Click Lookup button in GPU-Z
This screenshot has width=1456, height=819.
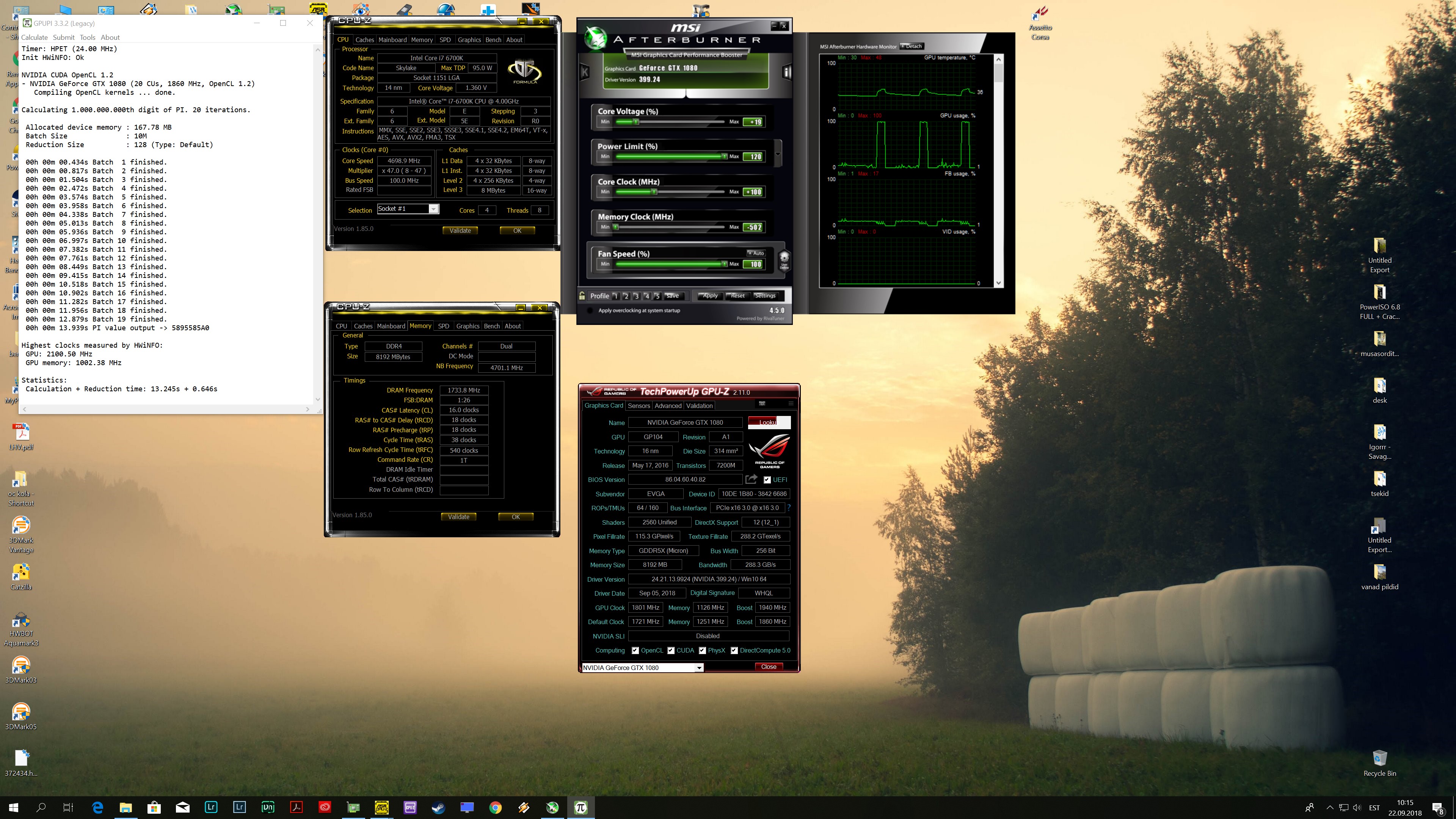(769, 422)
